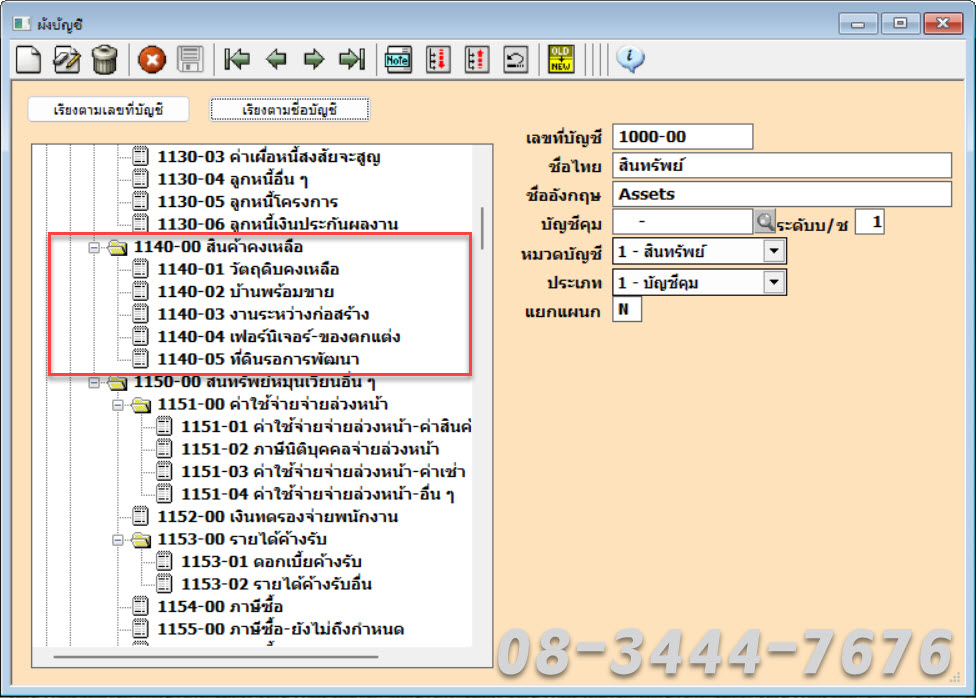Viewport: 976px width, 698px height.
Task: Select tree row 1155-00
Action: (280, 629)
